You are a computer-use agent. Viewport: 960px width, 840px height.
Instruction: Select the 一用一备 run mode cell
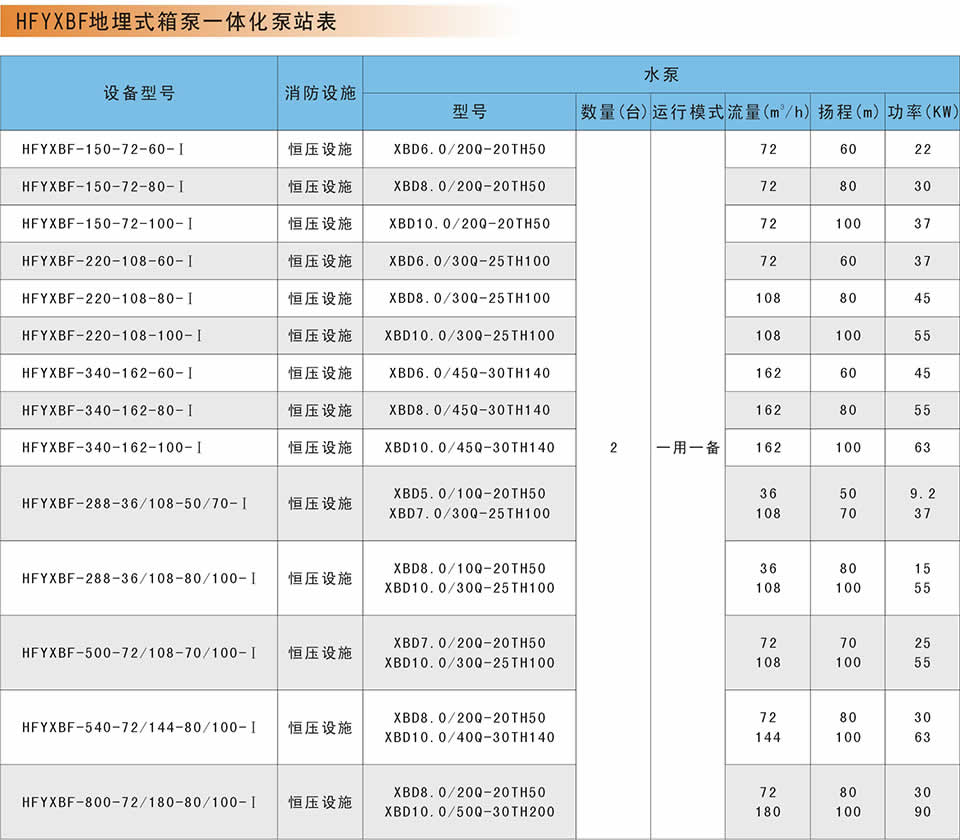pos(687,448)
